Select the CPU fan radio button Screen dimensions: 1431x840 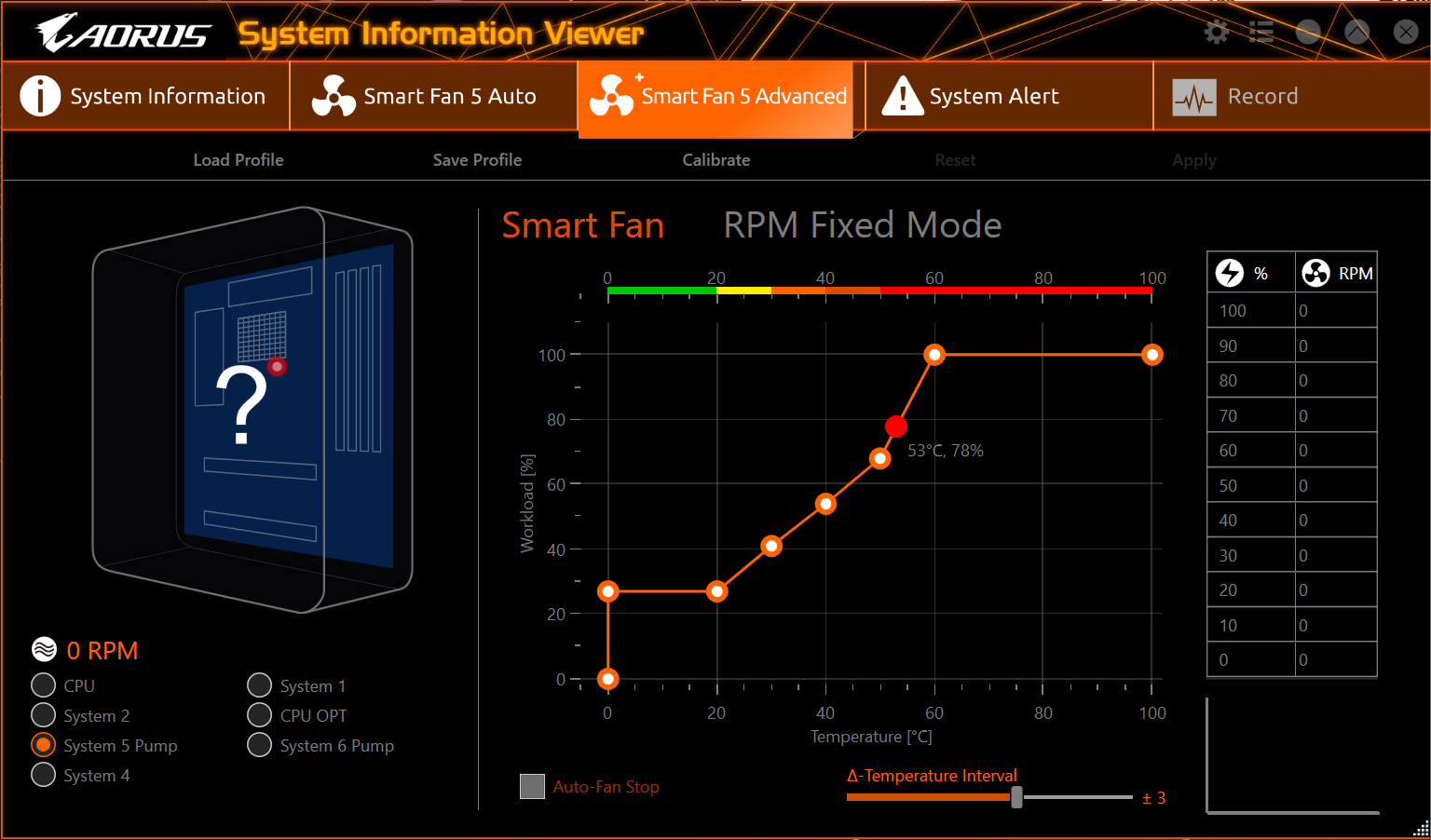[x=44, y=685]
